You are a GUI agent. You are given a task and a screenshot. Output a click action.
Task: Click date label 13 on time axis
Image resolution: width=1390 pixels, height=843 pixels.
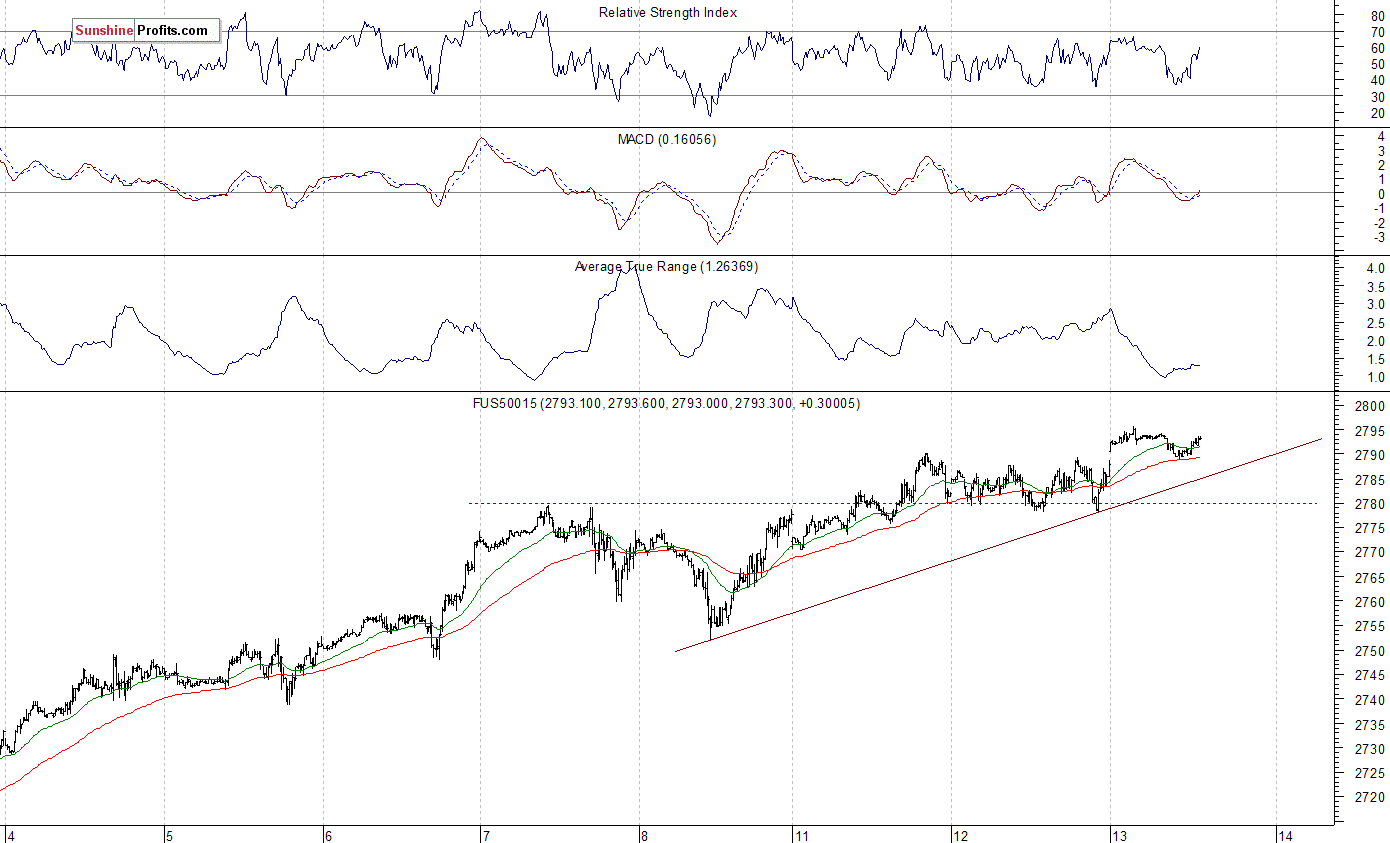click(1118, 835)
